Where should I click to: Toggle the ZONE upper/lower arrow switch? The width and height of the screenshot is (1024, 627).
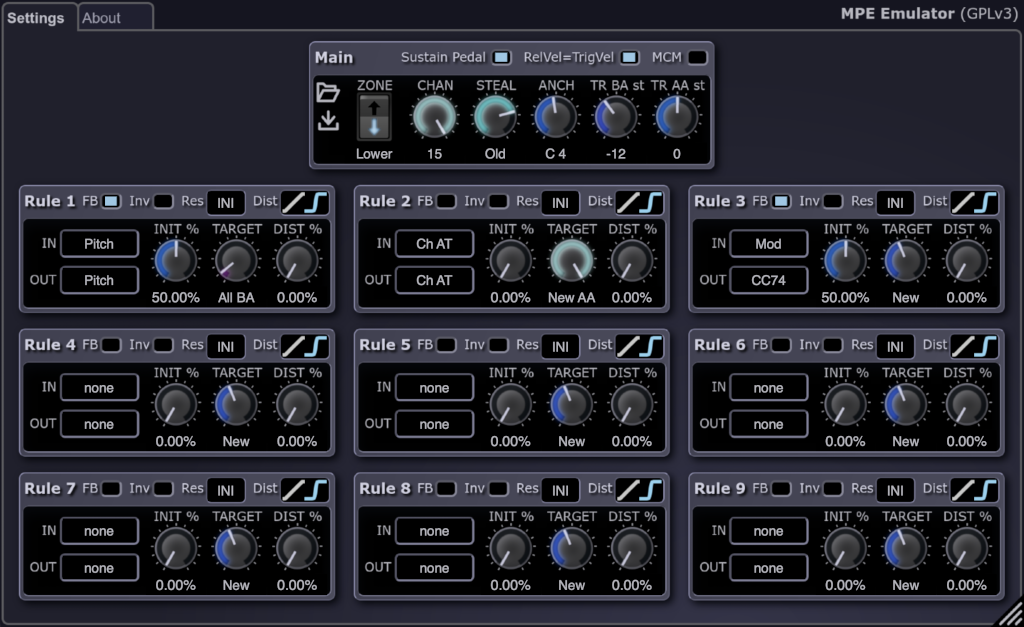(x=374, y=118)
